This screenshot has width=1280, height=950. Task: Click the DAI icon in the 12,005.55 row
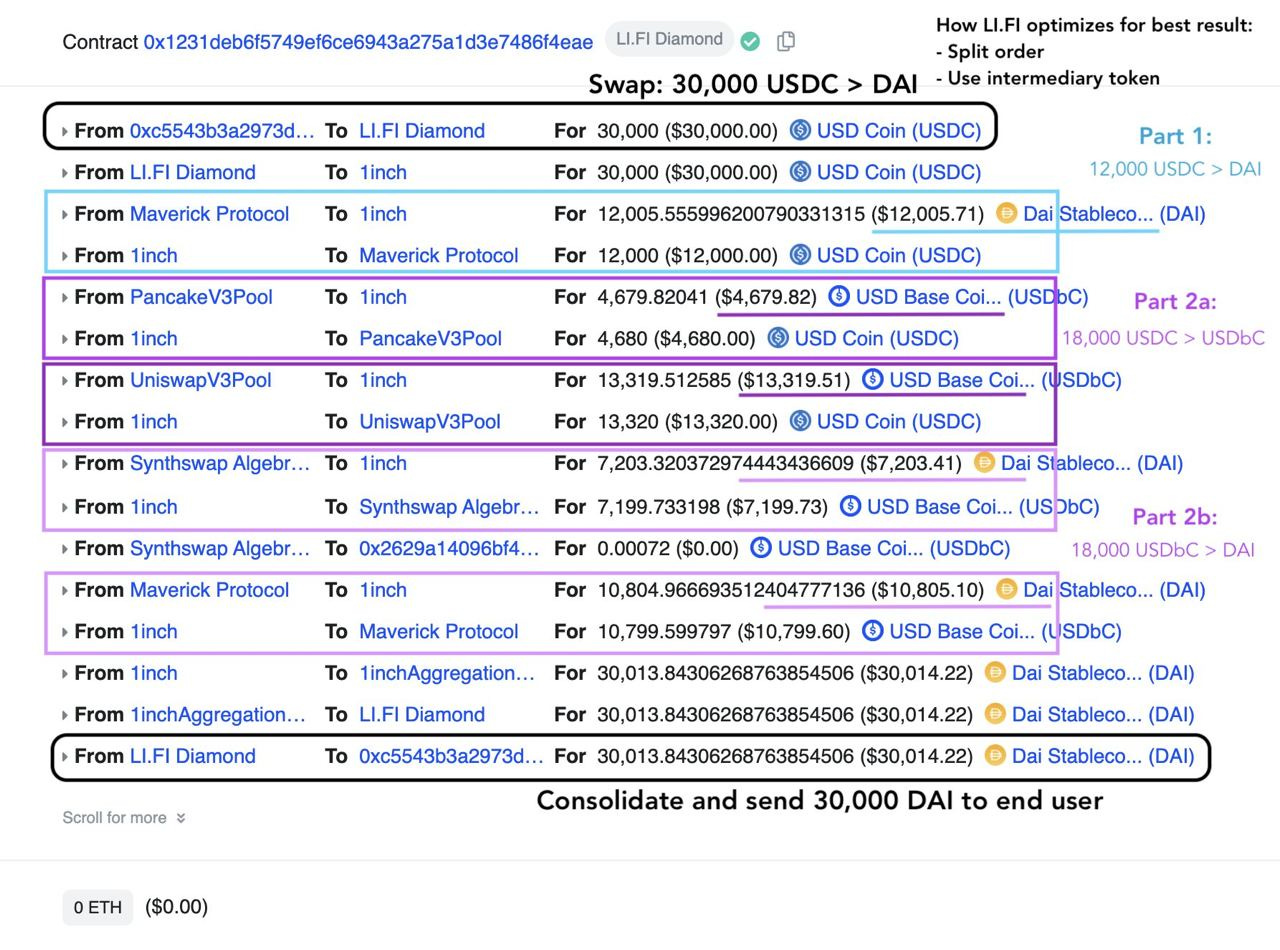(x=1006, y=213)
